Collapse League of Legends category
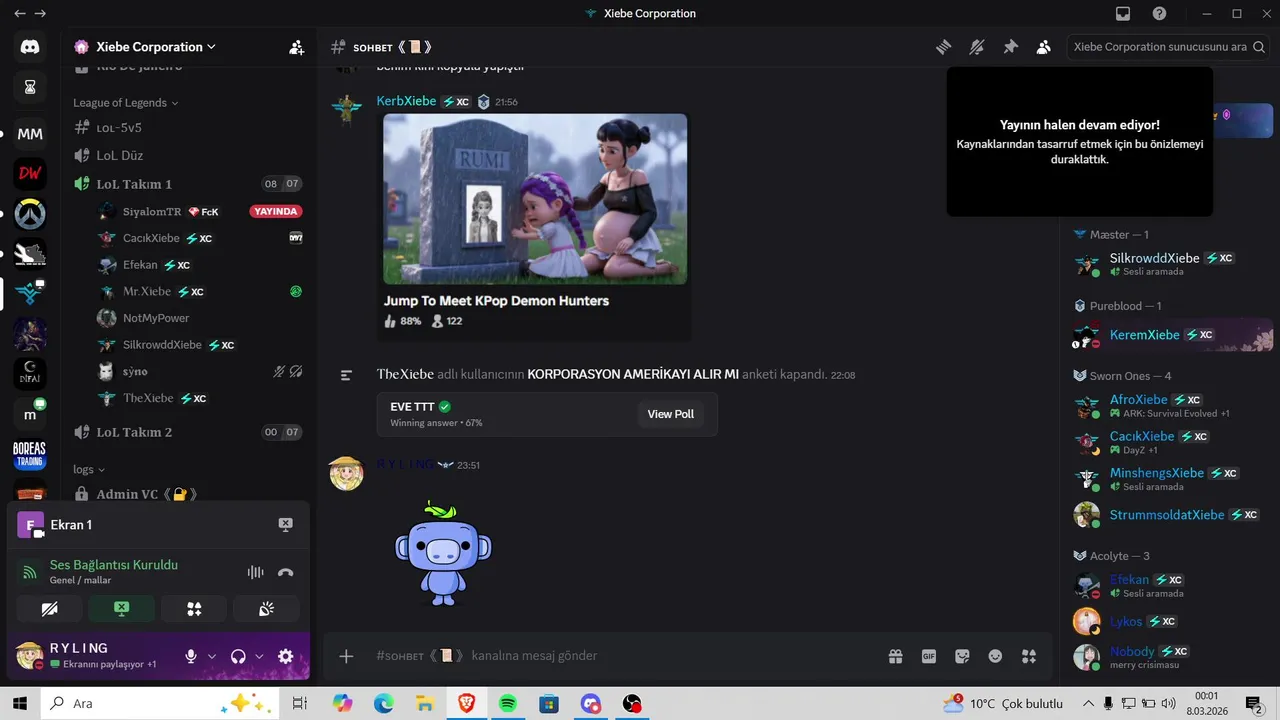1280x720 pixels. tap(125, 102)
